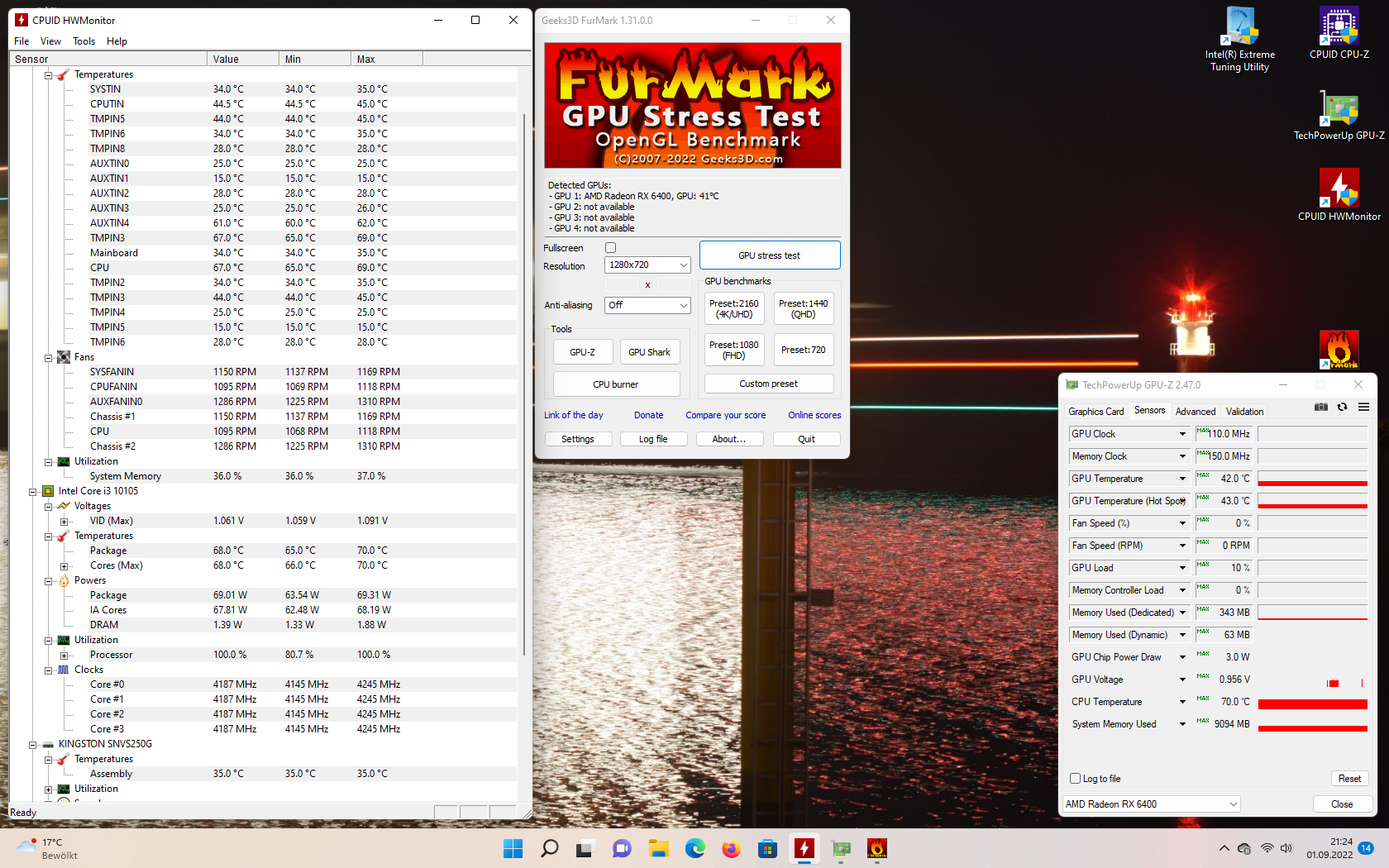Click GPU-Z refresh icon
The height and width of the screenshot is (868, 1389).
(1343, 407)
